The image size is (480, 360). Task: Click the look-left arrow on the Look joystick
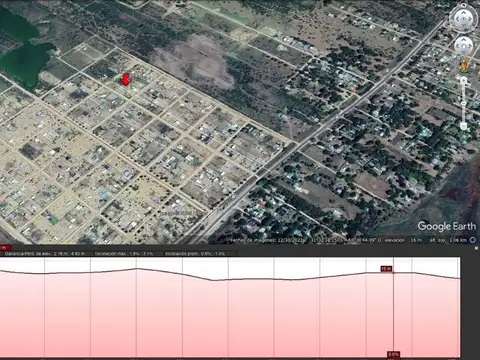pyautogui.click(x=457, y=19)
